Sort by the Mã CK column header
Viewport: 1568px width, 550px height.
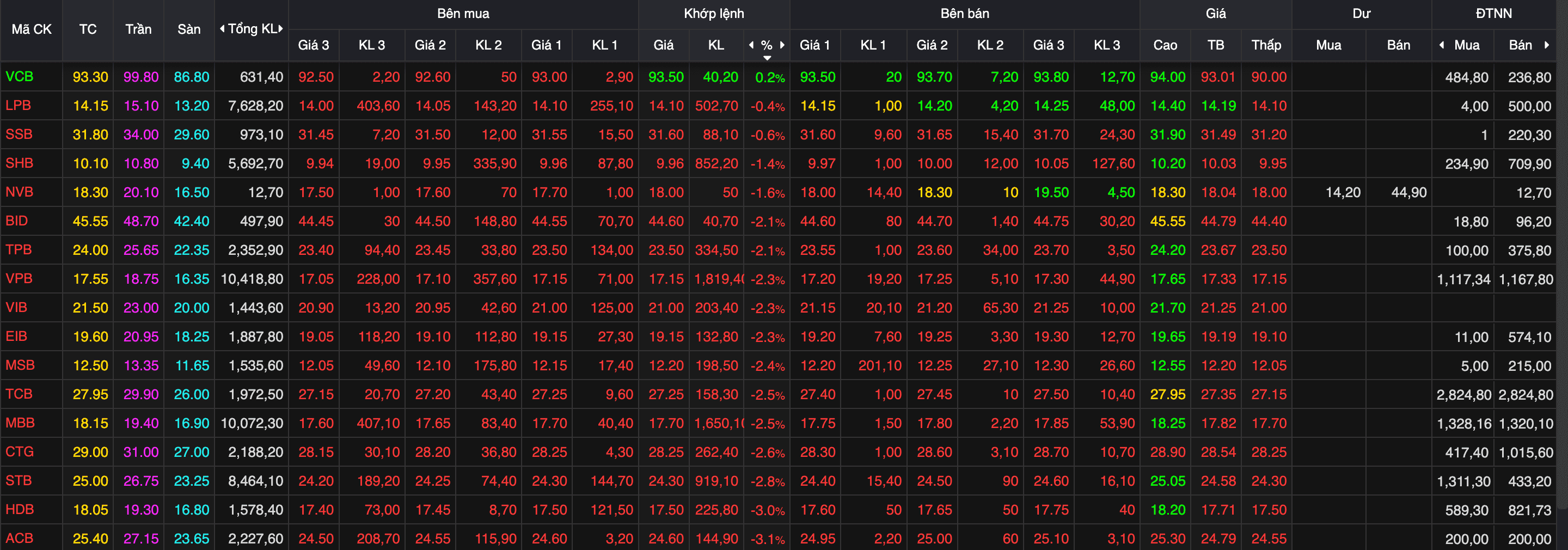[32, 29]
